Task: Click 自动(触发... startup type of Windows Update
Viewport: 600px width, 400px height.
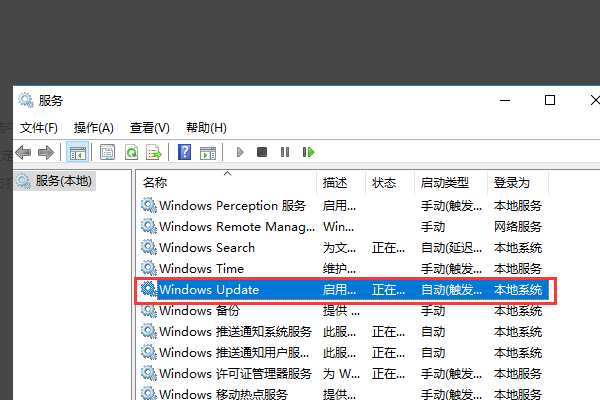Action: pos(452,290)
